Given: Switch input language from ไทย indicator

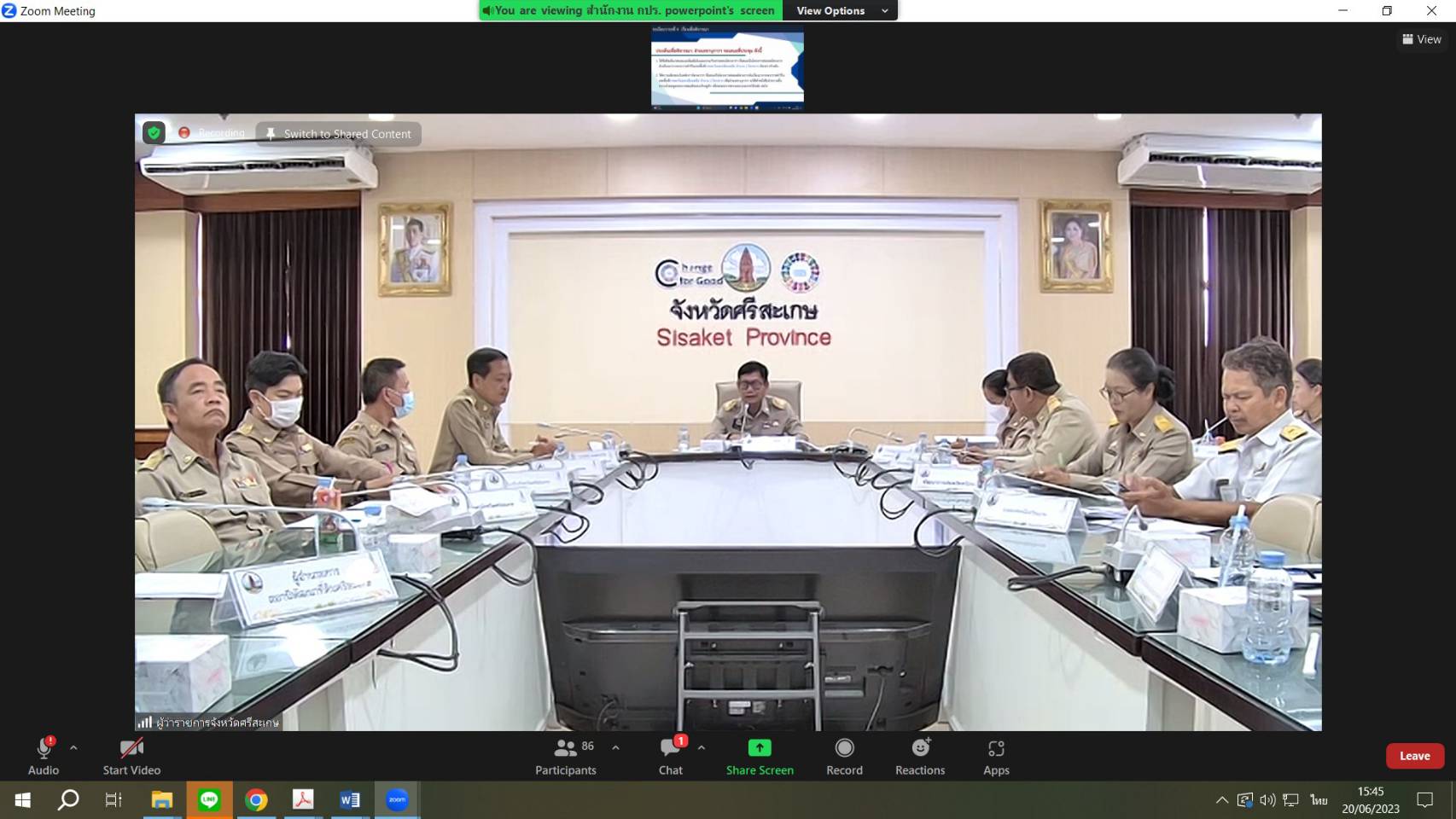Looking at the screenshot, I should (1319, 800).
